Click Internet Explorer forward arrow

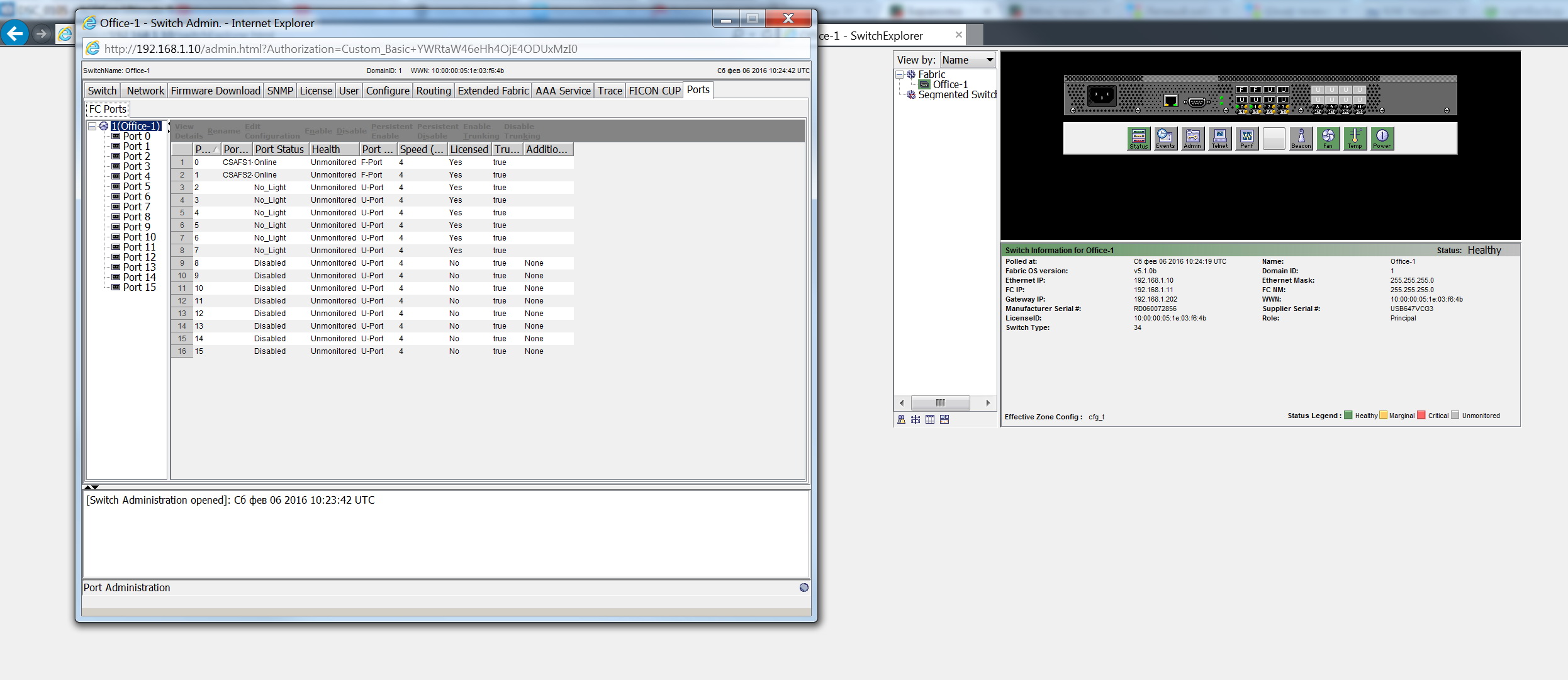(42, 33)
